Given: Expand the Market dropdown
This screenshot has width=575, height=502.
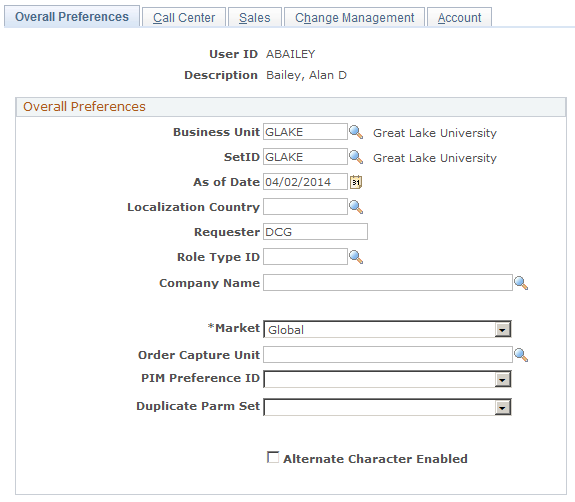Looking at the screenshot, I should [502, 330].
